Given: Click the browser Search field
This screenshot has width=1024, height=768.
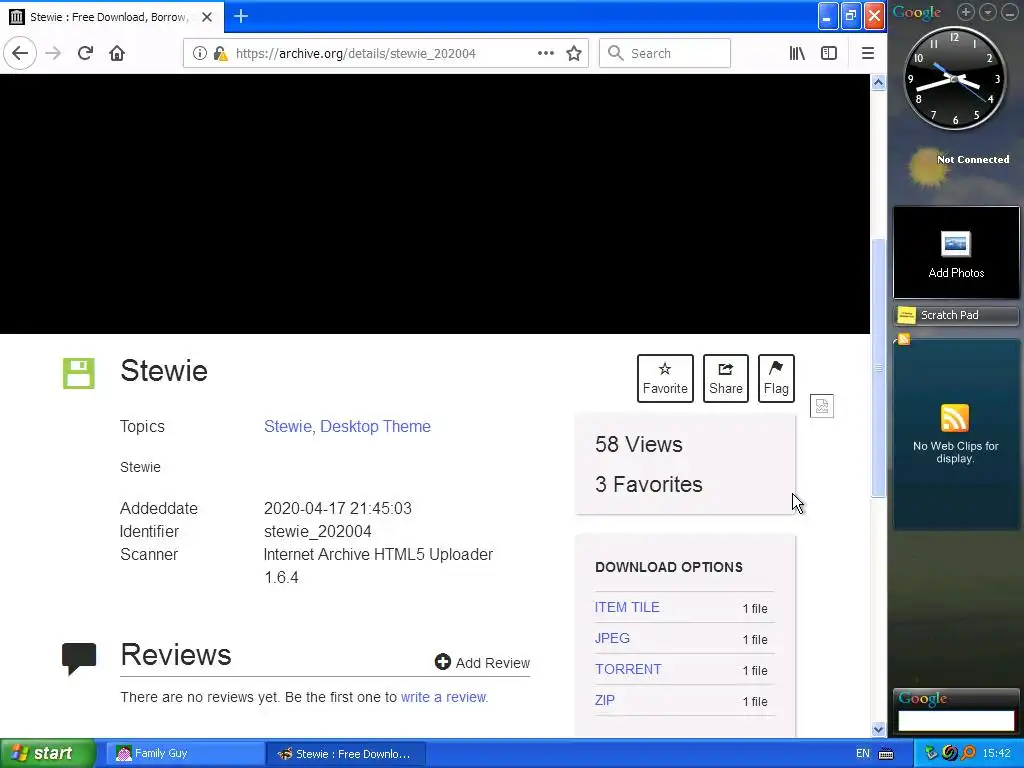Looking at the screenshot, I should pyautogui.click(x=665, y=53).
